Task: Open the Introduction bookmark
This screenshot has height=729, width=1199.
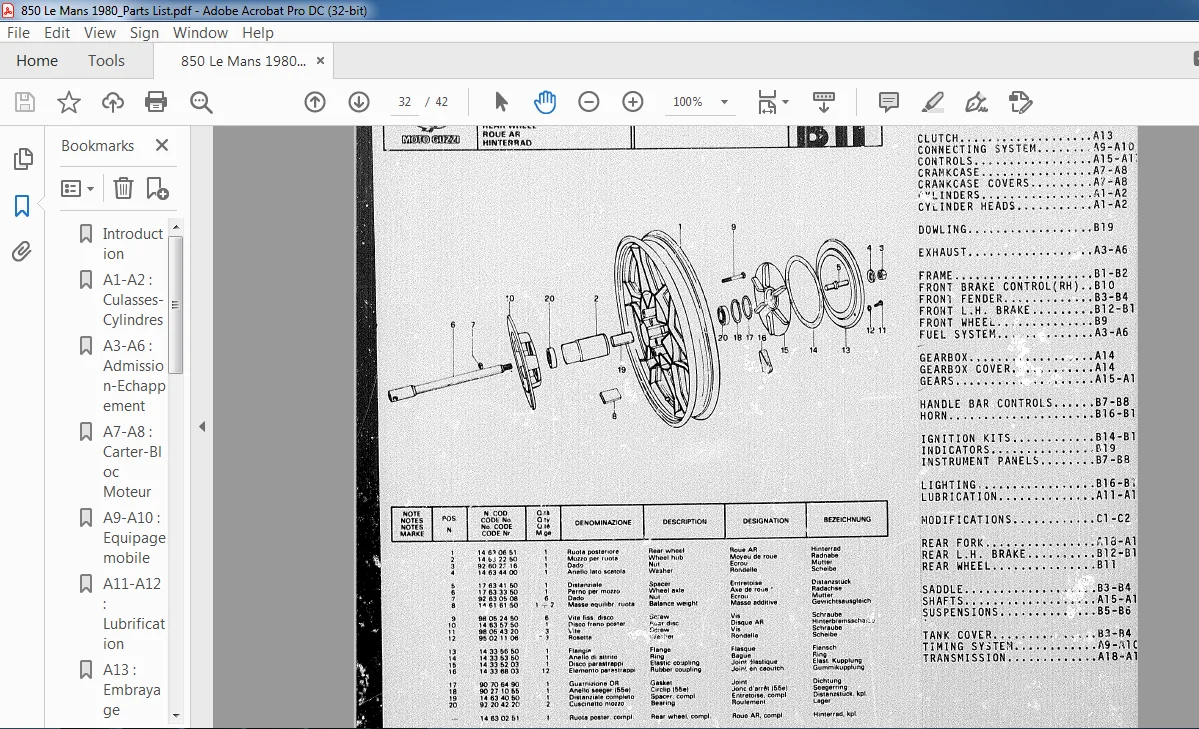Action: coord(133,243)
